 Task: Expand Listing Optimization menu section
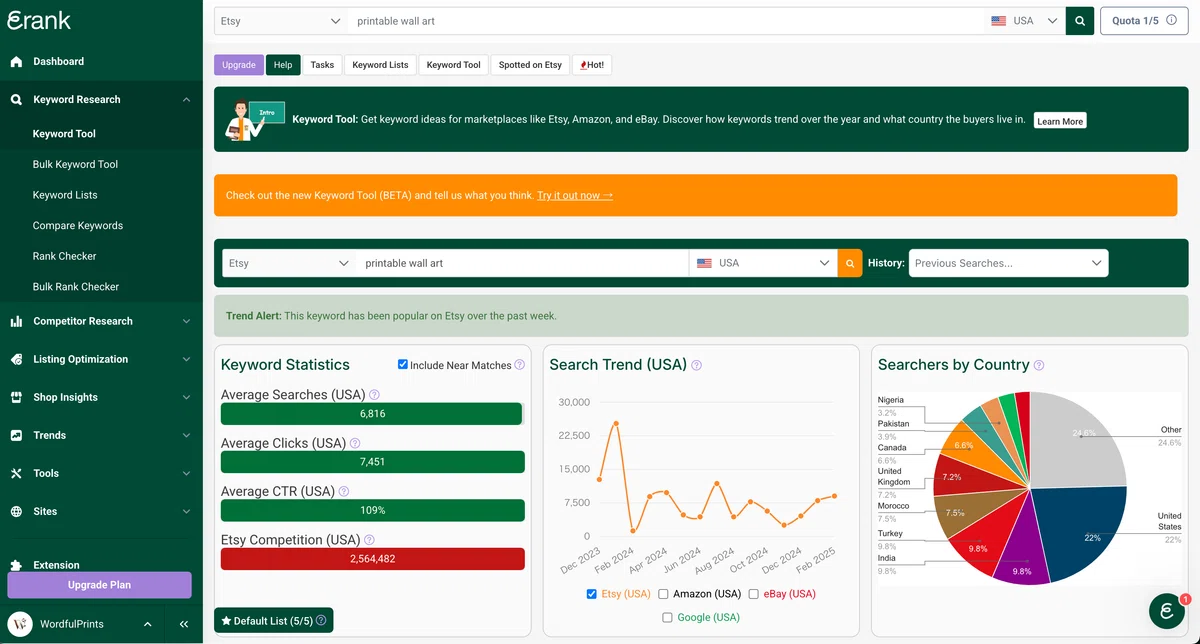(x=186, y=359)
